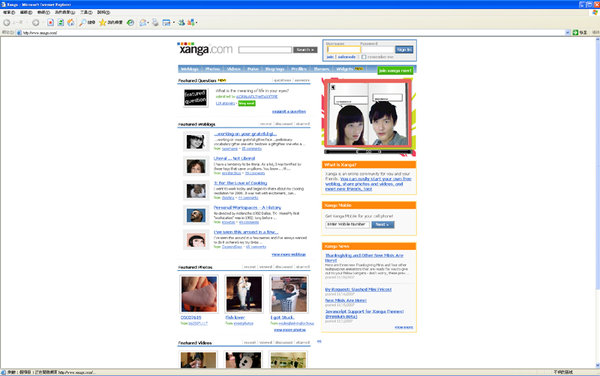
Task: Click the red Stop loading icon
Action: point(51,23)
